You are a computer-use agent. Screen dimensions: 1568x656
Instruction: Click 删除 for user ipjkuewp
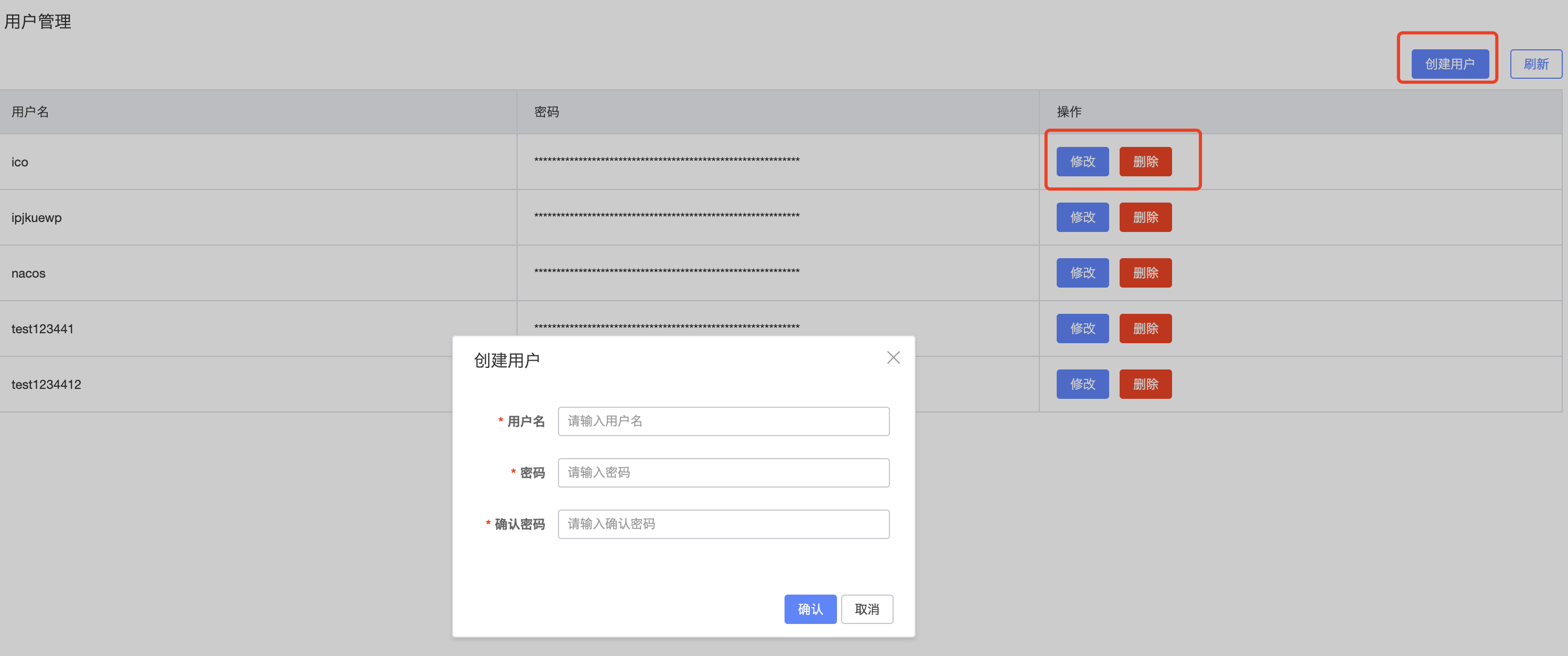pos(1145,217)
